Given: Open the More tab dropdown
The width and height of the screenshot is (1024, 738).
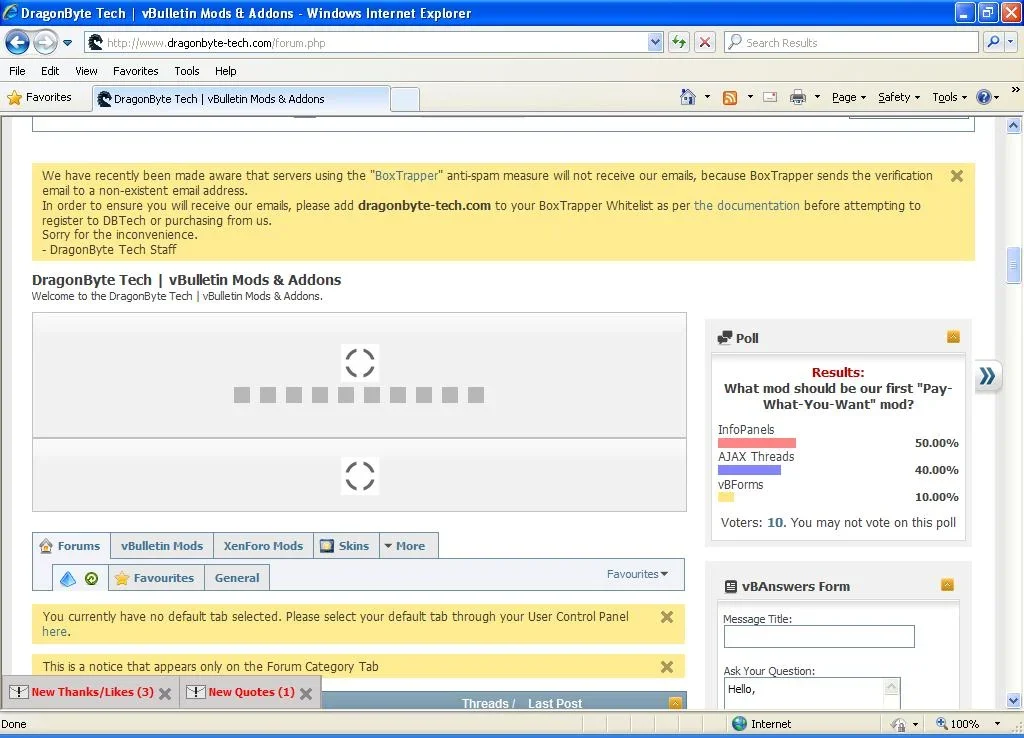Looking at the screenshot, I should tap(408, 546).
